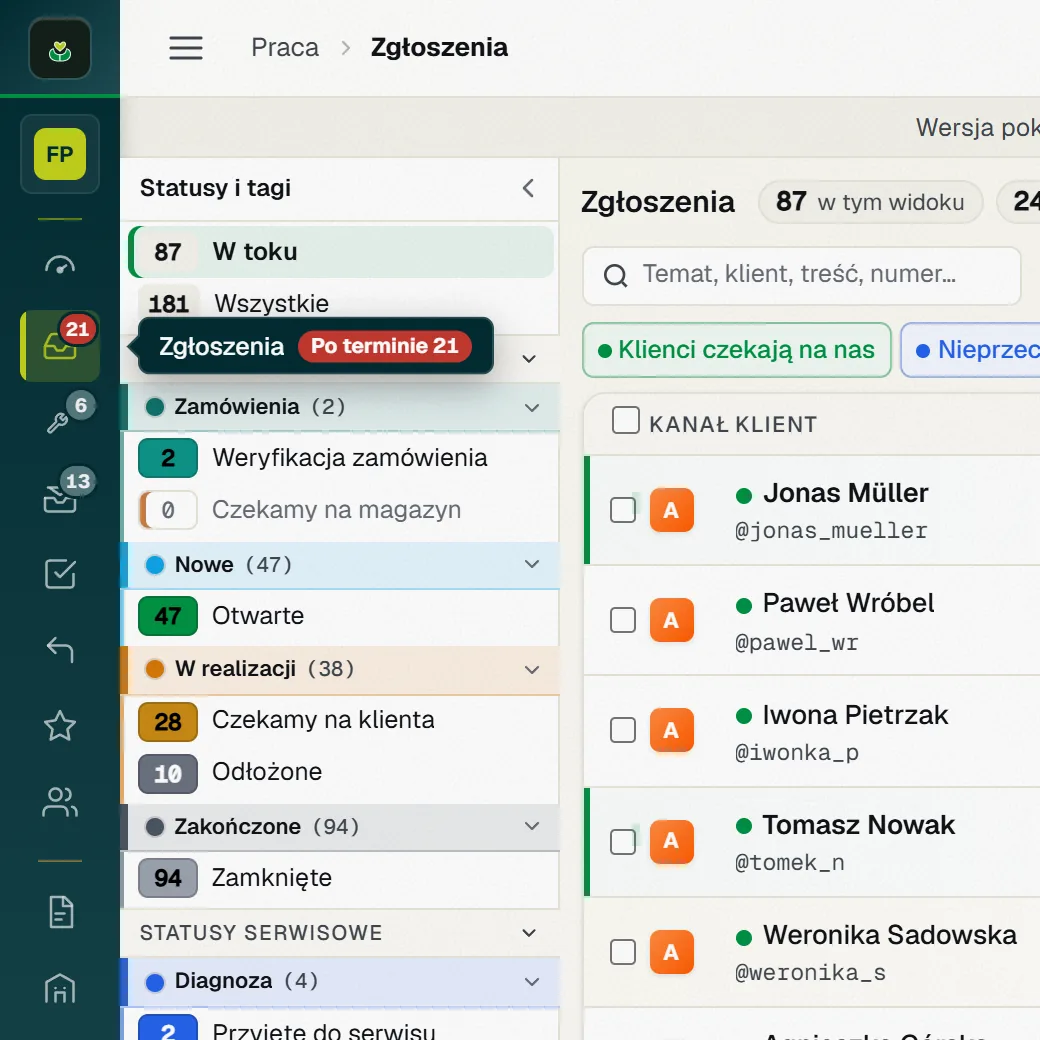The height and width of the screenshot is (1040, 1040).
Task: Open Tomasz Nowak's ticket
Action: coord(812,841)
